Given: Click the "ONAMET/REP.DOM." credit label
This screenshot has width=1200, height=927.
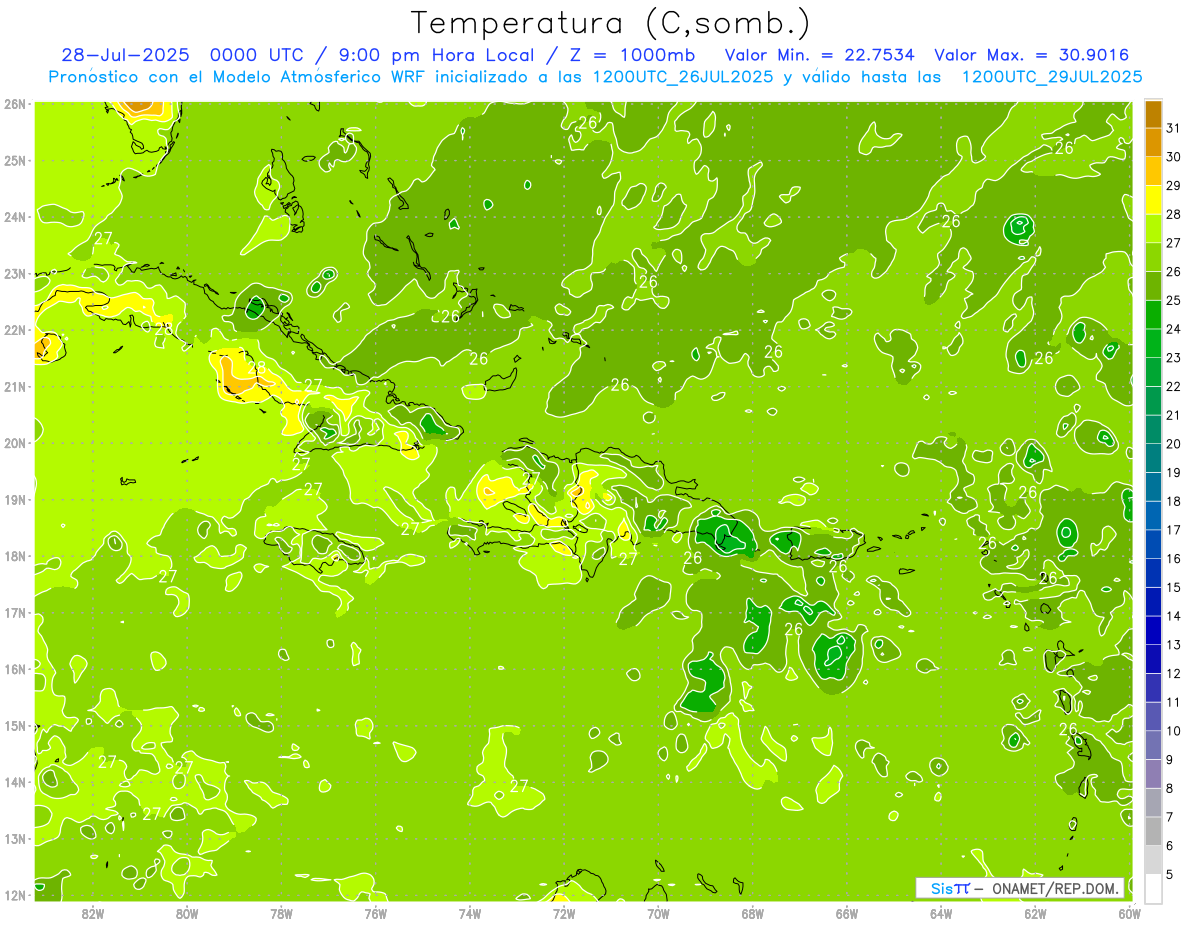Looking at the screenshot, I should pyautogui.click(x=1054, y=888).
